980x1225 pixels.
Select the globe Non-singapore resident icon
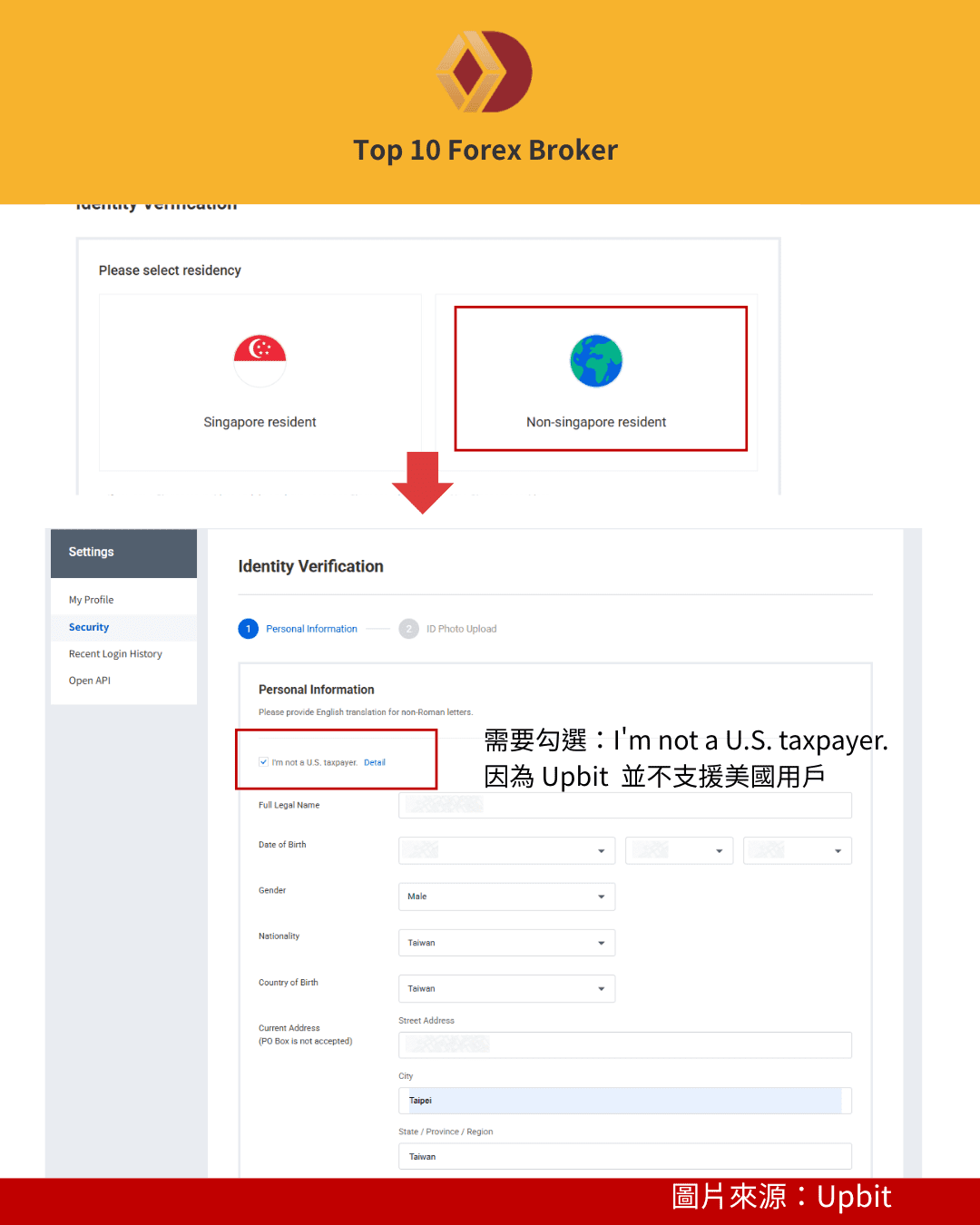click(x=596, y=360)
